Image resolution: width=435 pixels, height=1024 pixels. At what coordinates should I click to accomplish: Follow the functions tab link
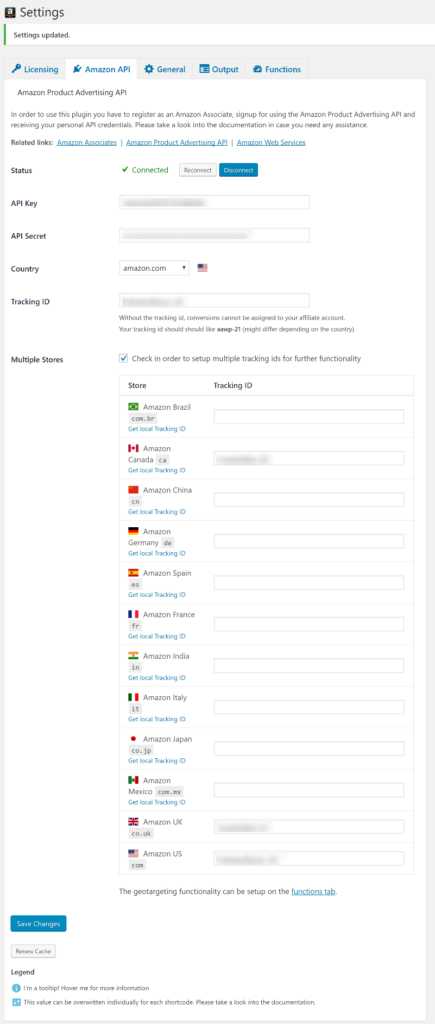coord(314,891)
